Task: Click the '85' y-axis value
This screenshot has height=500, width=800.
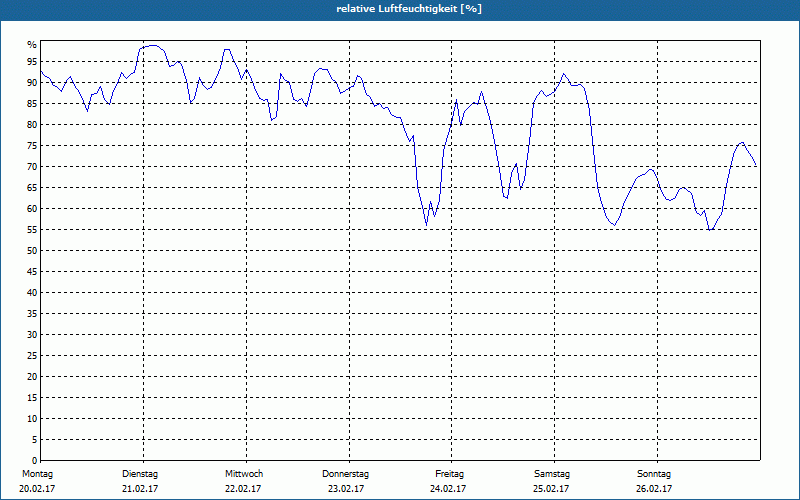Action: pos(32,104)
